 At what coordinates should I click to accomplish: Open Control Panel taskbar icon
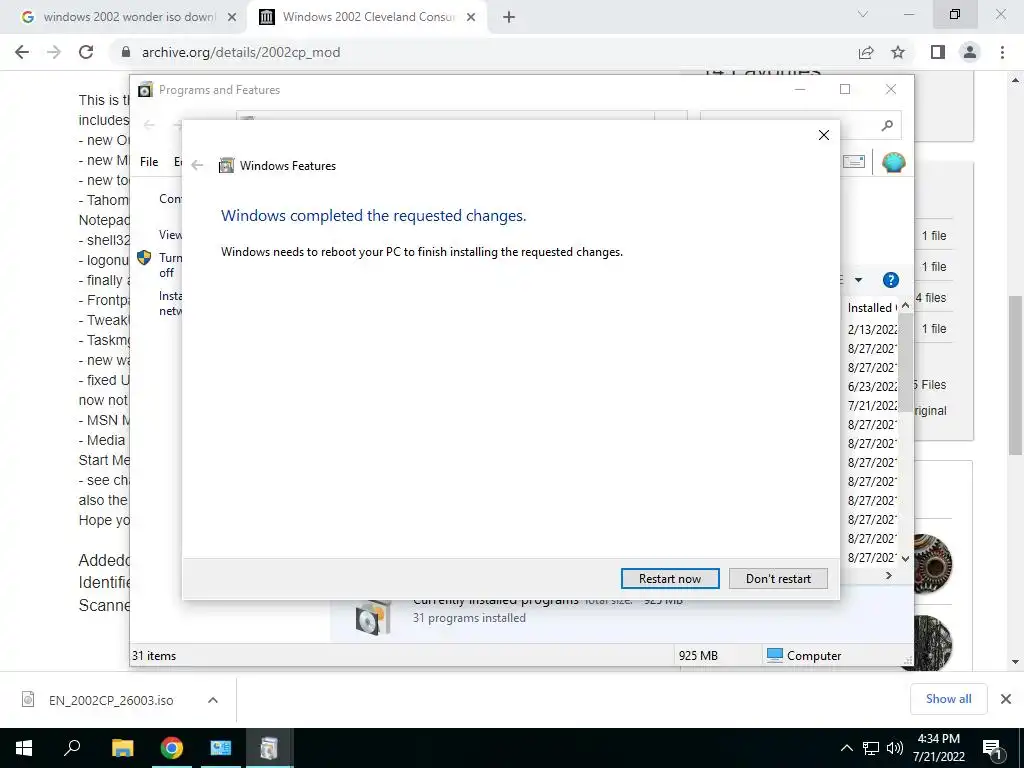(221, 748)
